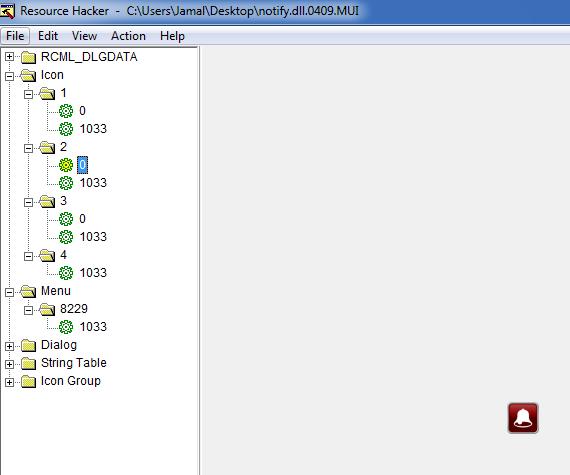Open the Help menu

coord(172,36)
